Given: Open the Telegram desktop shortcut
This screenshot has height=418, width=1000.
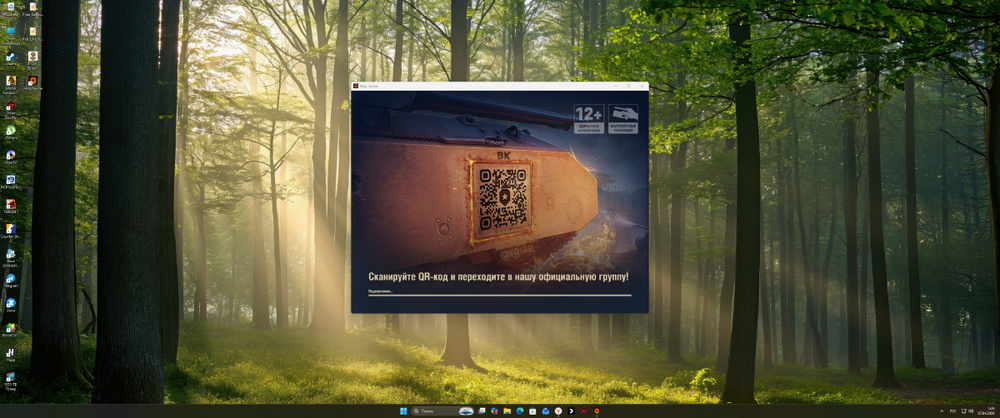Looking at the screenshot, I should [x=11, y=281].
